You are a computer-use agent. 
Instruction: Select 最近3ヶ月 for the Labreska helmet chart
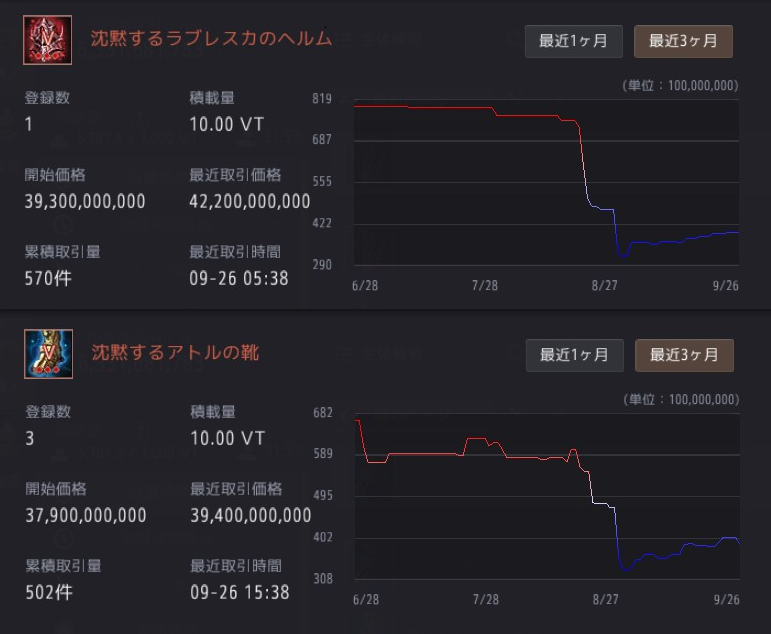point(684,41)
